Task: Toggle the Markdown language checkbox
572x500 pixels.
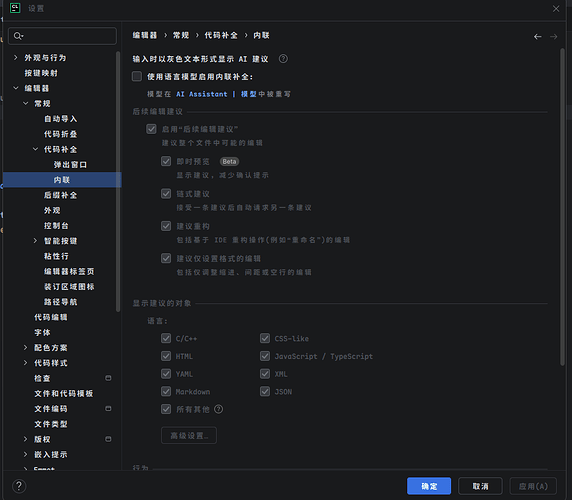Action: point(166,392)
